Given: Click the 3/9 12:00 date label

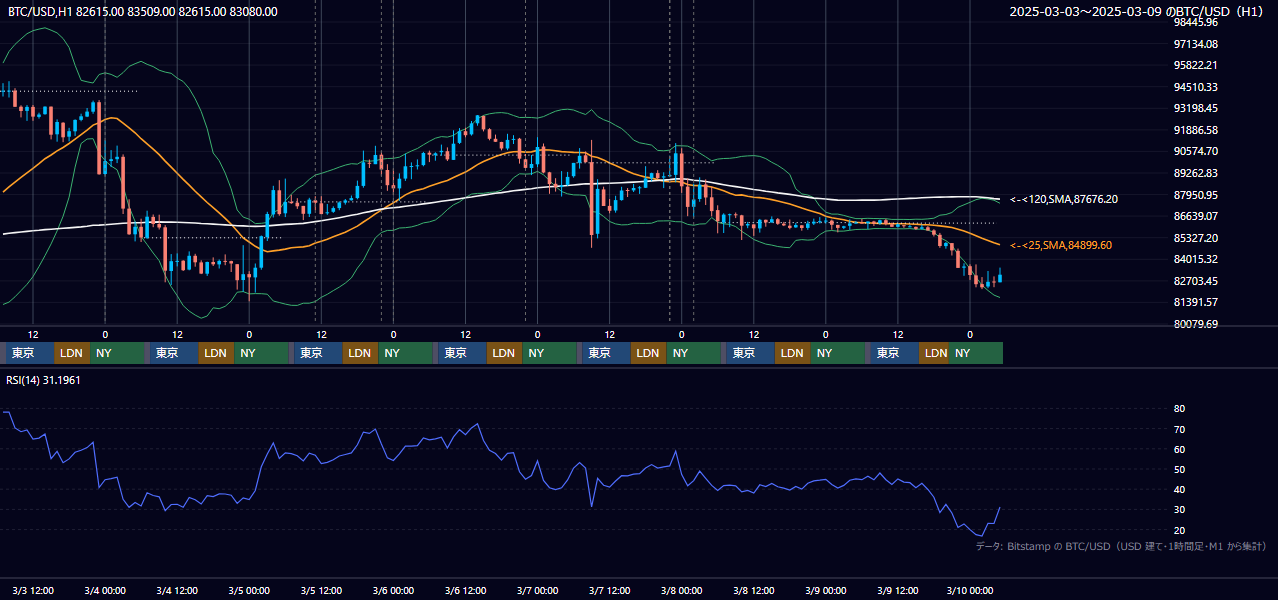Looking at the screenshot, I should point(897,590).
